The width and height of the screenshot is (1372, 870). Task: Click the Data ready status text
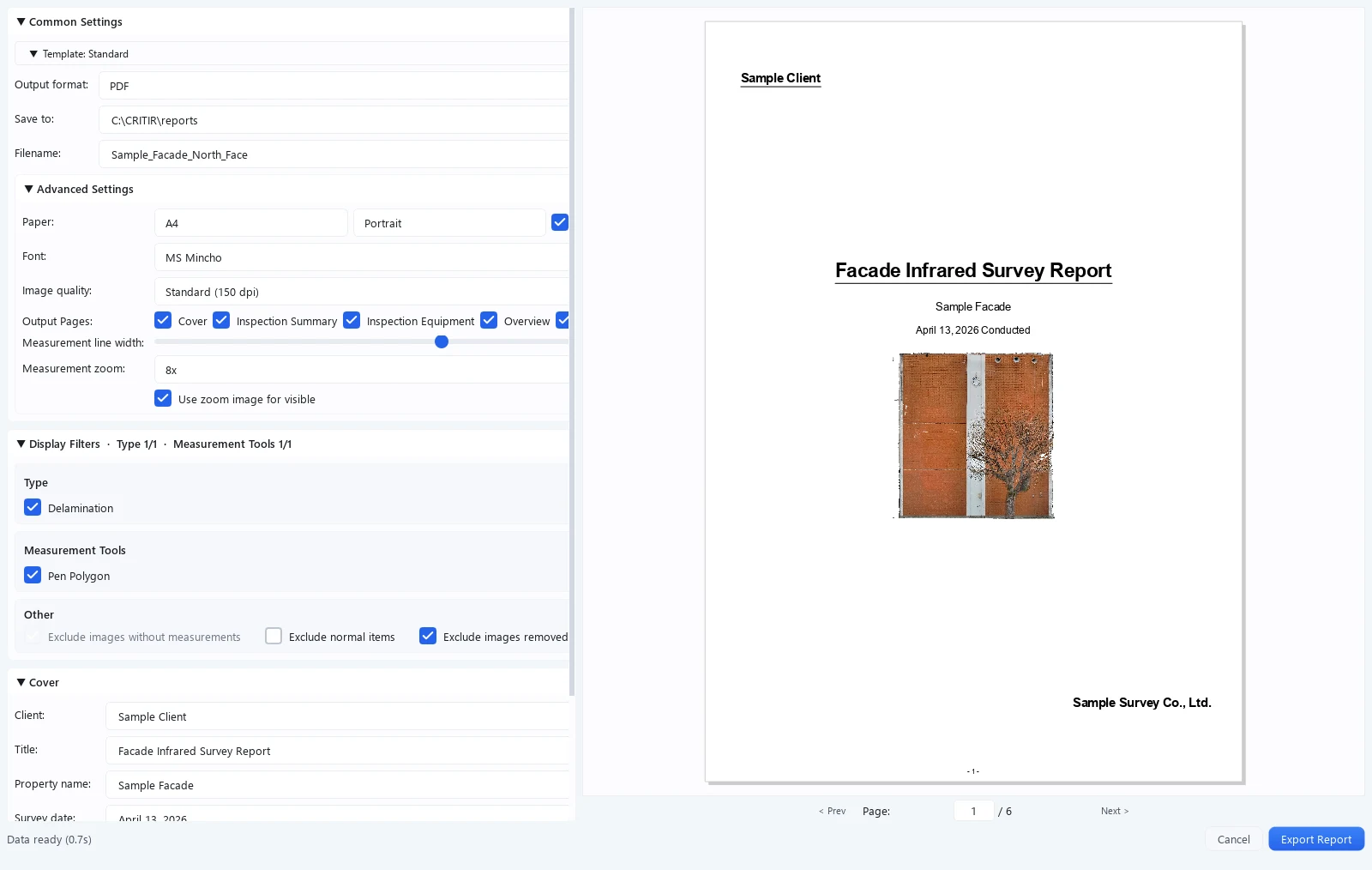49,839
